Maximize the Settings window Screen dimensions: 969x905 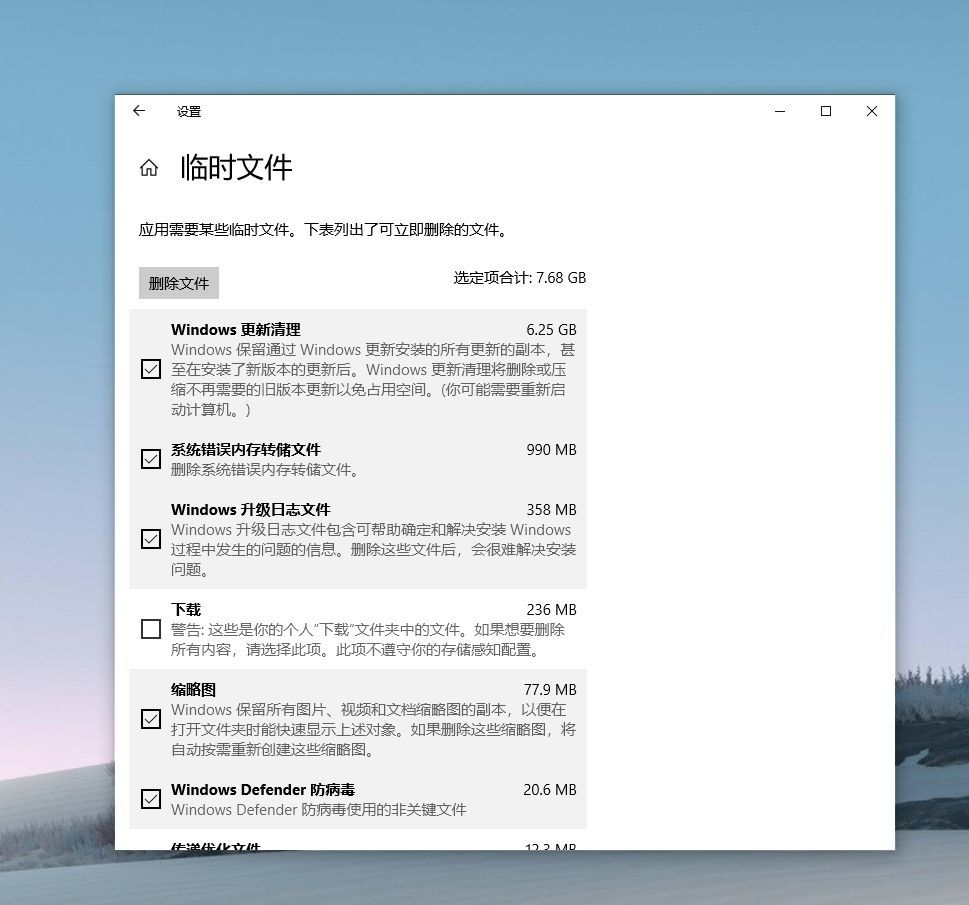click(x=826, y=111)
